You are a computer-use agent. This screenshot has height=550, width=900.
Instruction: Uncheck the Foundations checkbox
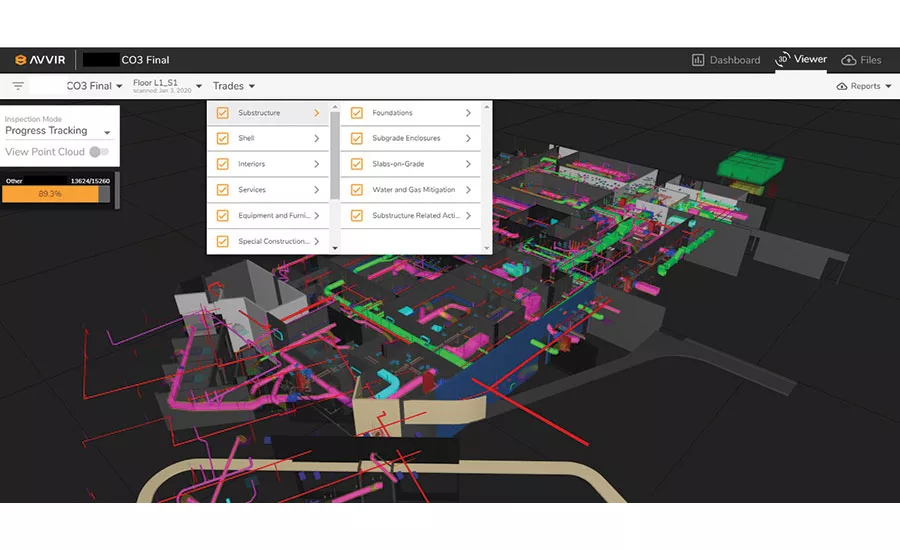(x=356, y=113)
